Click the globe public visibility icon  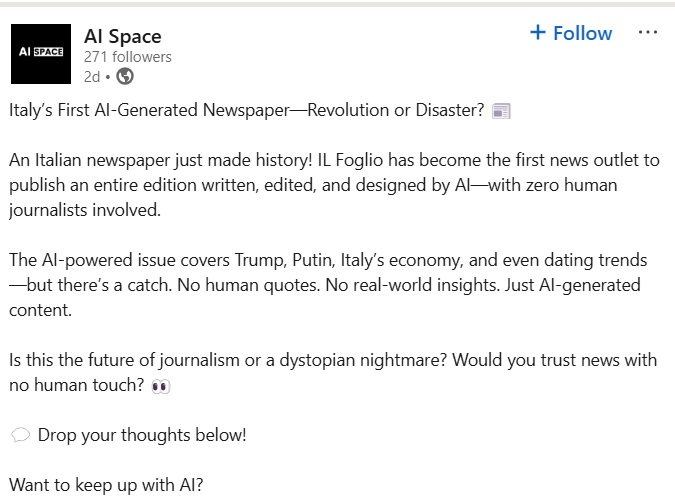(x=125, y=76)
